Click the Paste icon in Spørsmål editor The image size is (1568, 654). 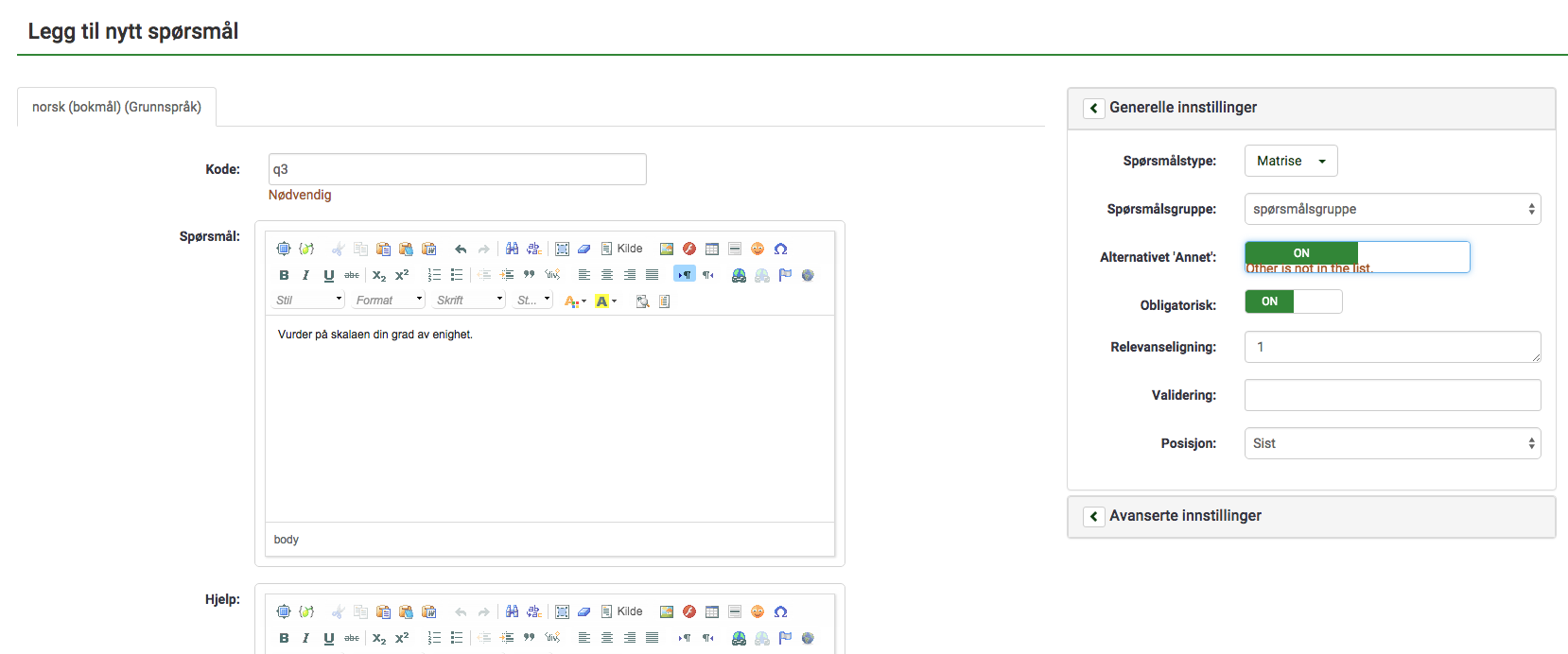tap(383, 249)
